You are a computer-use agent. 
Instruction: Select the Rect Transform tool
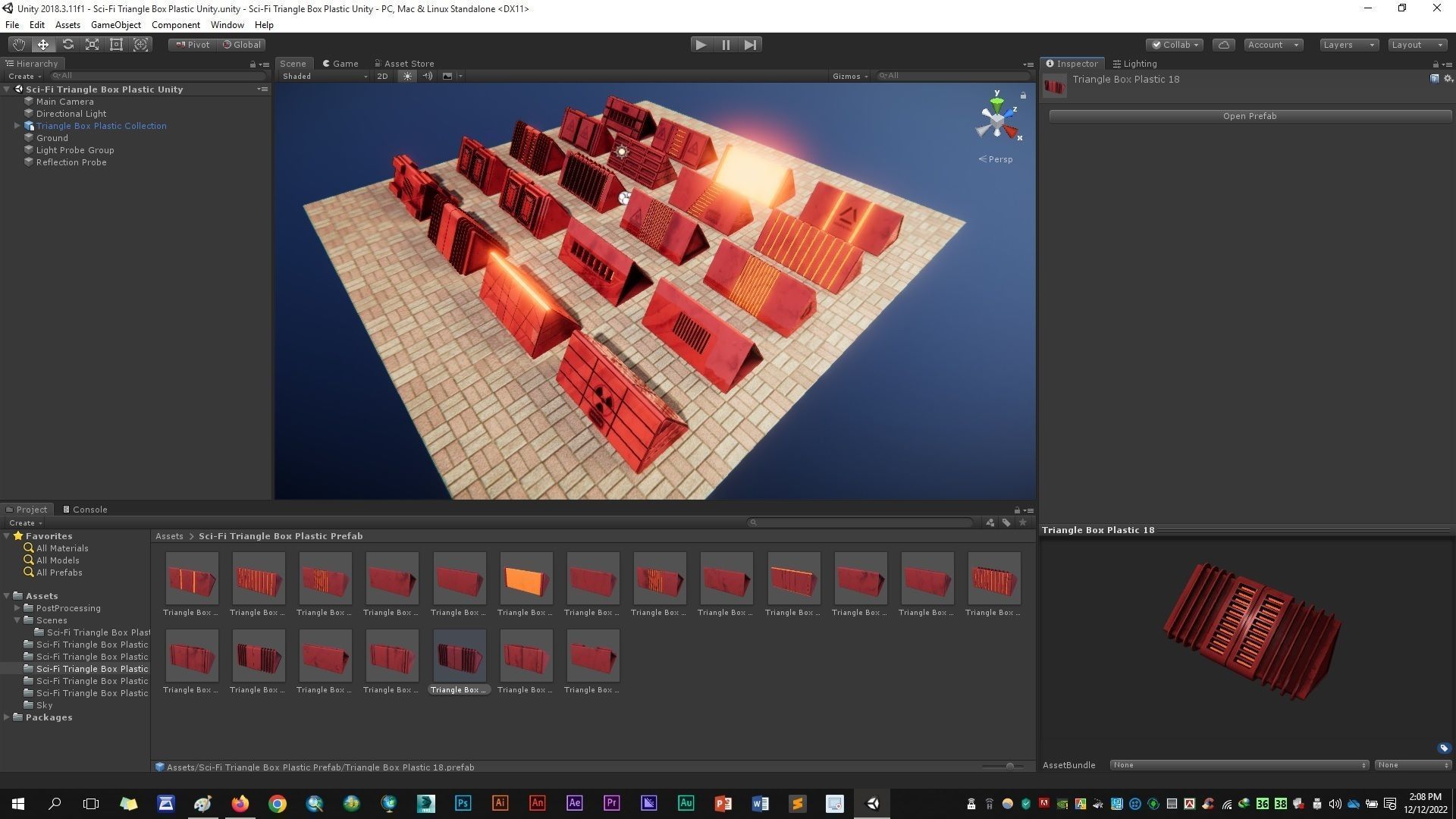click(116, 45)
